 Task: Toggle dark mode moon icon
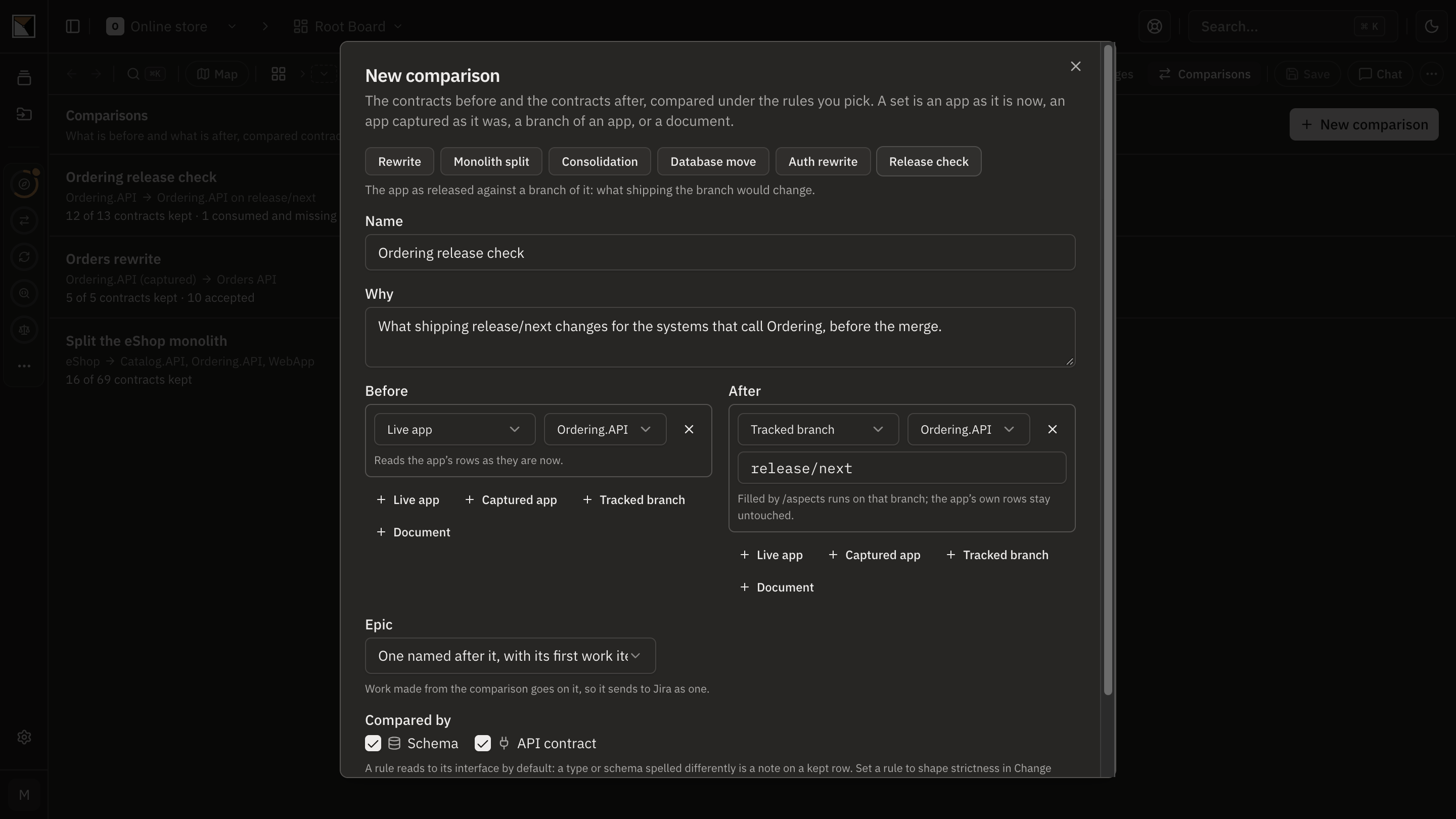tap(1431, 27)
